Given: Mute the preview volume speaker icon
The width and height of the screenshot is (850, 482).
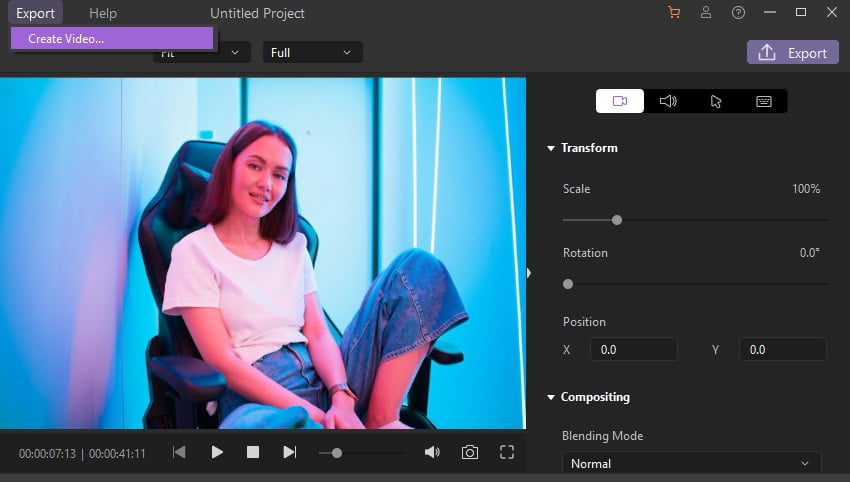Looking at the screenshot, I should (x=432, y=452).
